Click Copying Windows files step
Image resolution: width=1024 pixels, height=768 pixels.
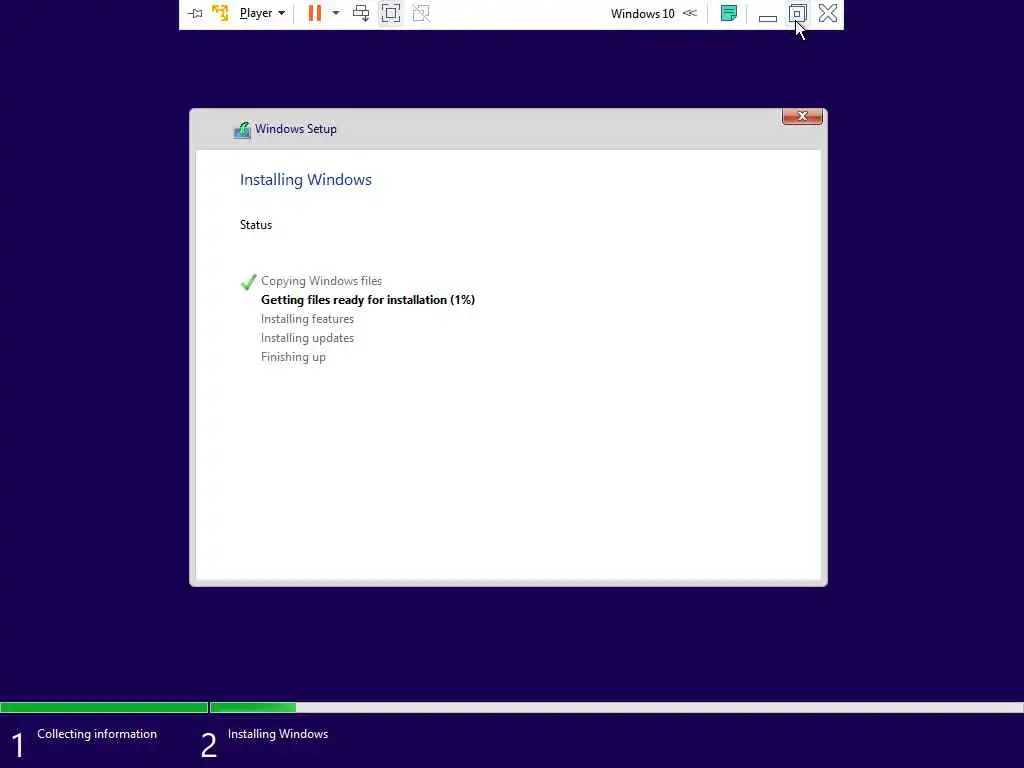(x=321, y=281)
